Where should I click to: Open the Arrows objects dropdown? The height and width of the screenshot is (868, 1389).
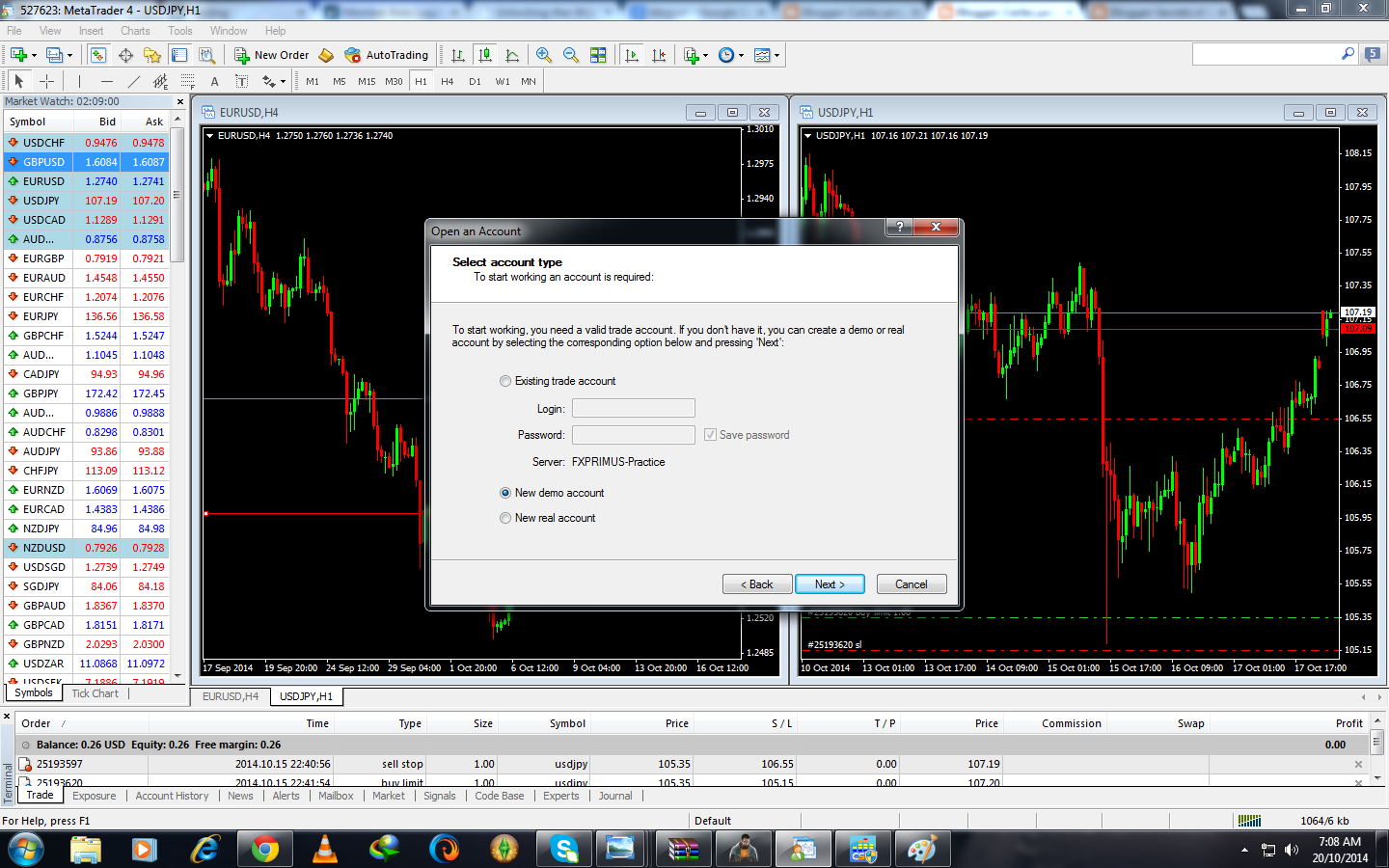tap(273, 81)
